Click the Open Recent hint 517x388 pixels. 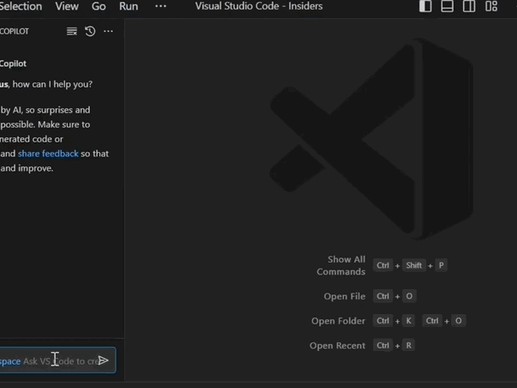[337, 346]
